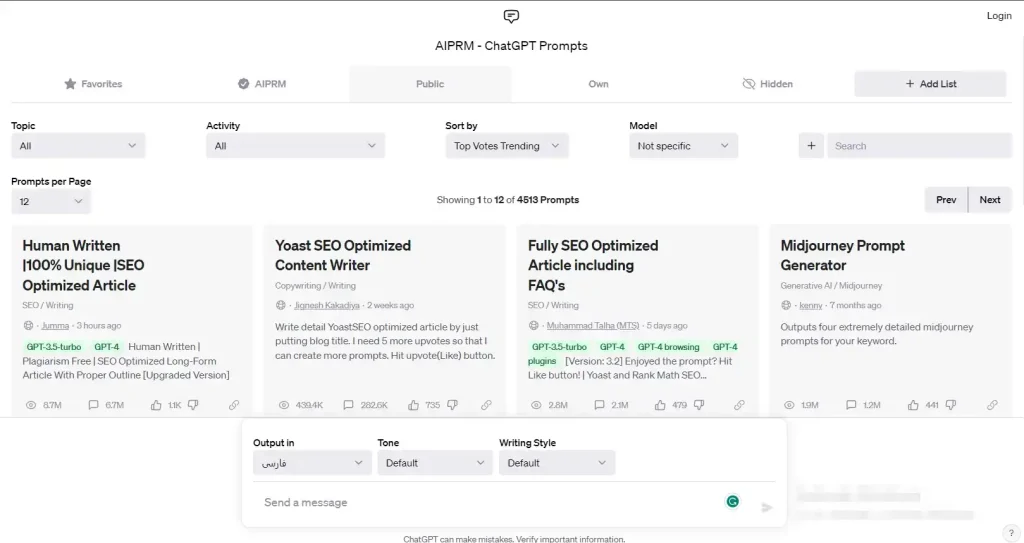
Task: Copy link of Fully SEO Optimized Article prompt
Action: [739, 405]
